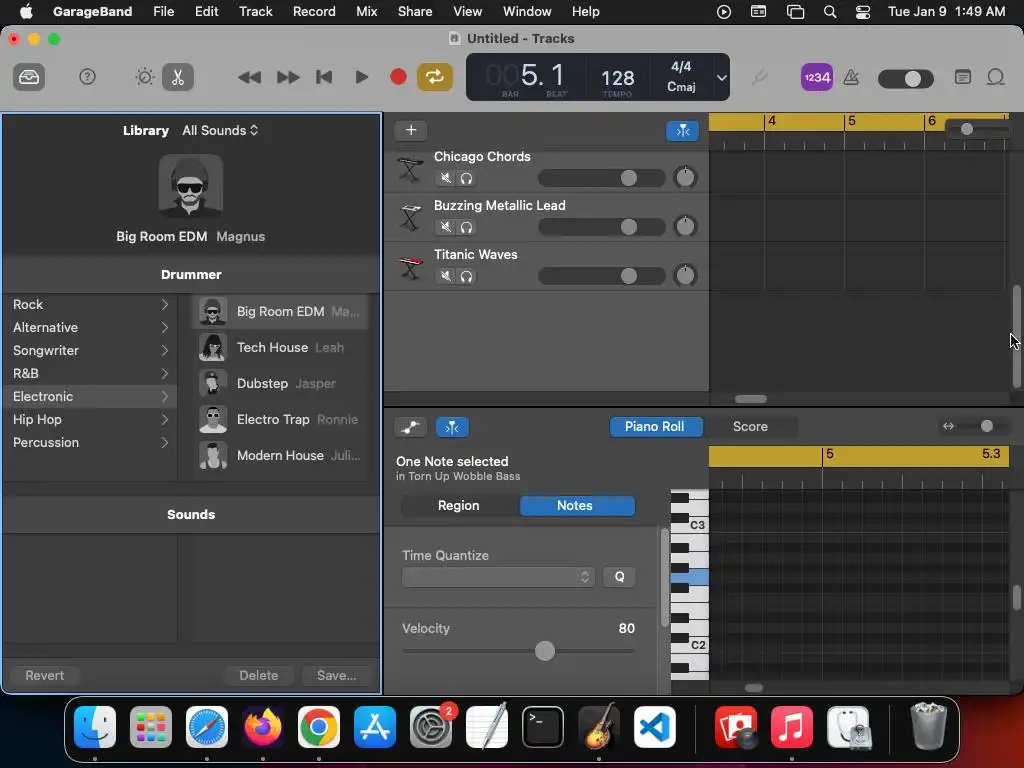Toggle the 1234 Count-in button

click(816, 78)
